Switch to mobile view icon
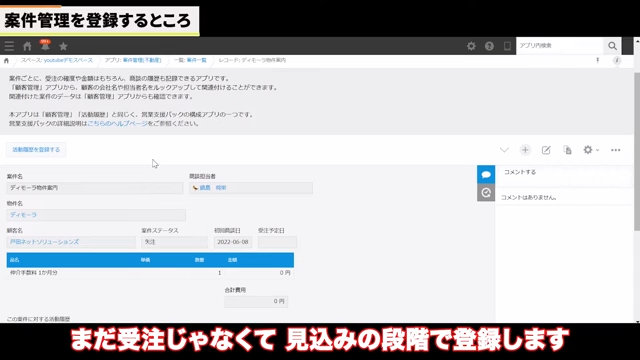This screenshot has width=640, height=360. click(507, 46)
